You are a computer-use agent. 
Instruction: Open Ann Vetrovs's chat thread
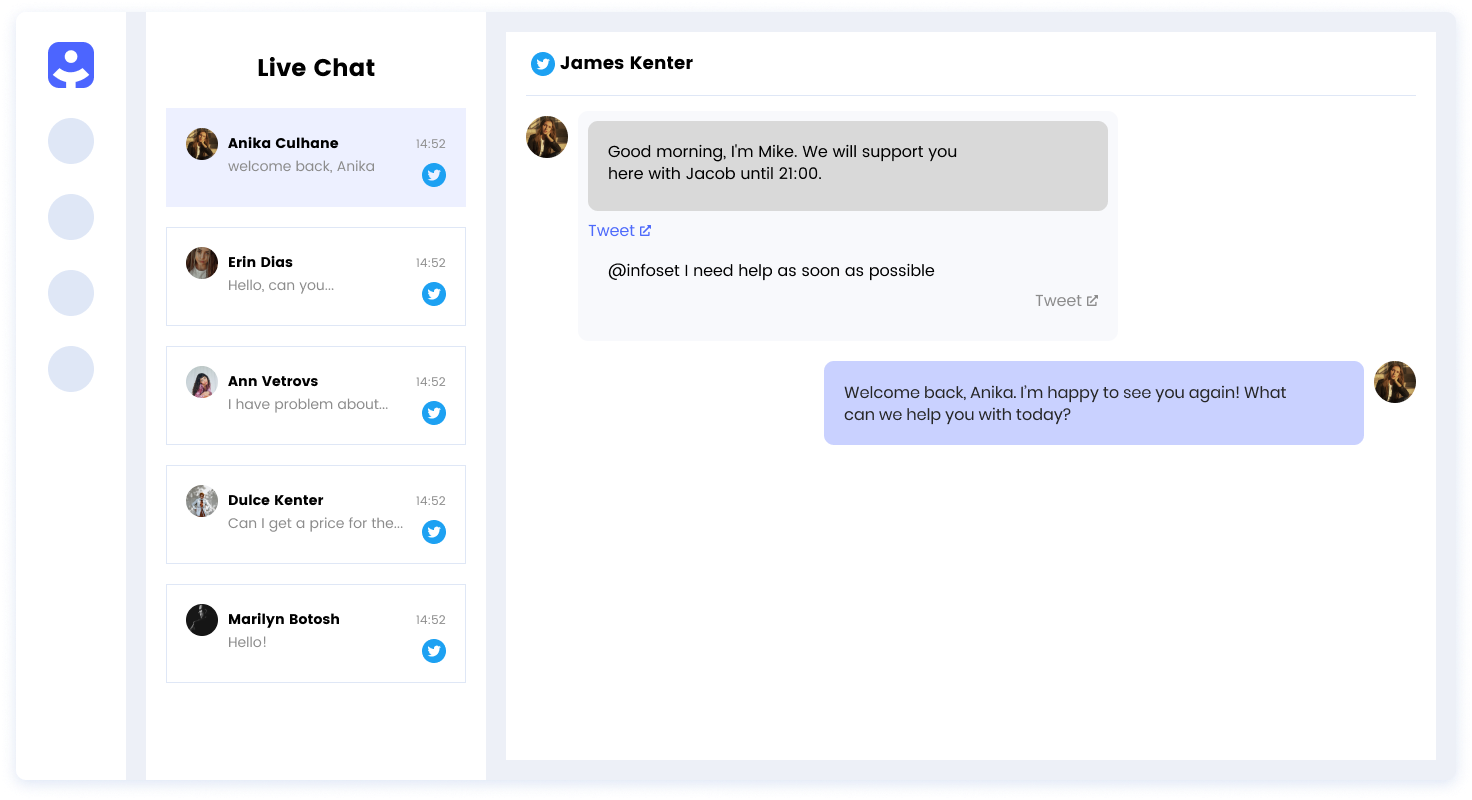(x=316, y=395)
